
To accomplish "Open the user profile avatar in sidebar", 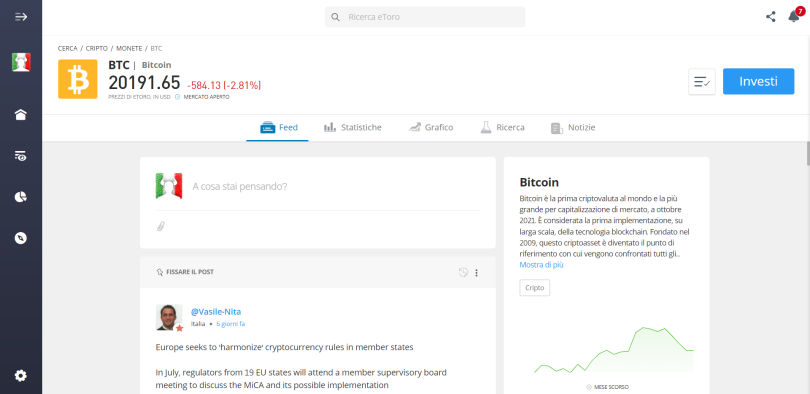I will [x=21, y=62].
